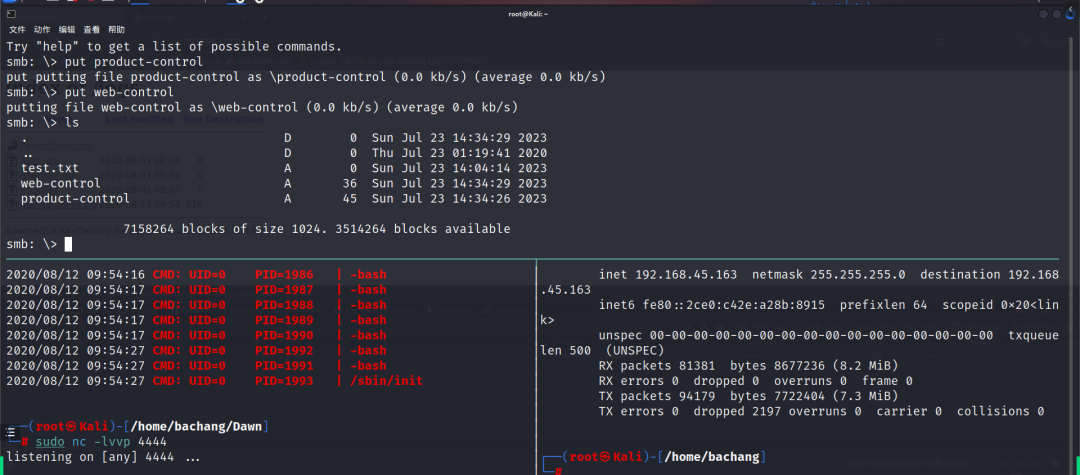Screen dimensions: 1080x475
Task: Click "listening on [any] 4444" output
Action: click(103, 457)
